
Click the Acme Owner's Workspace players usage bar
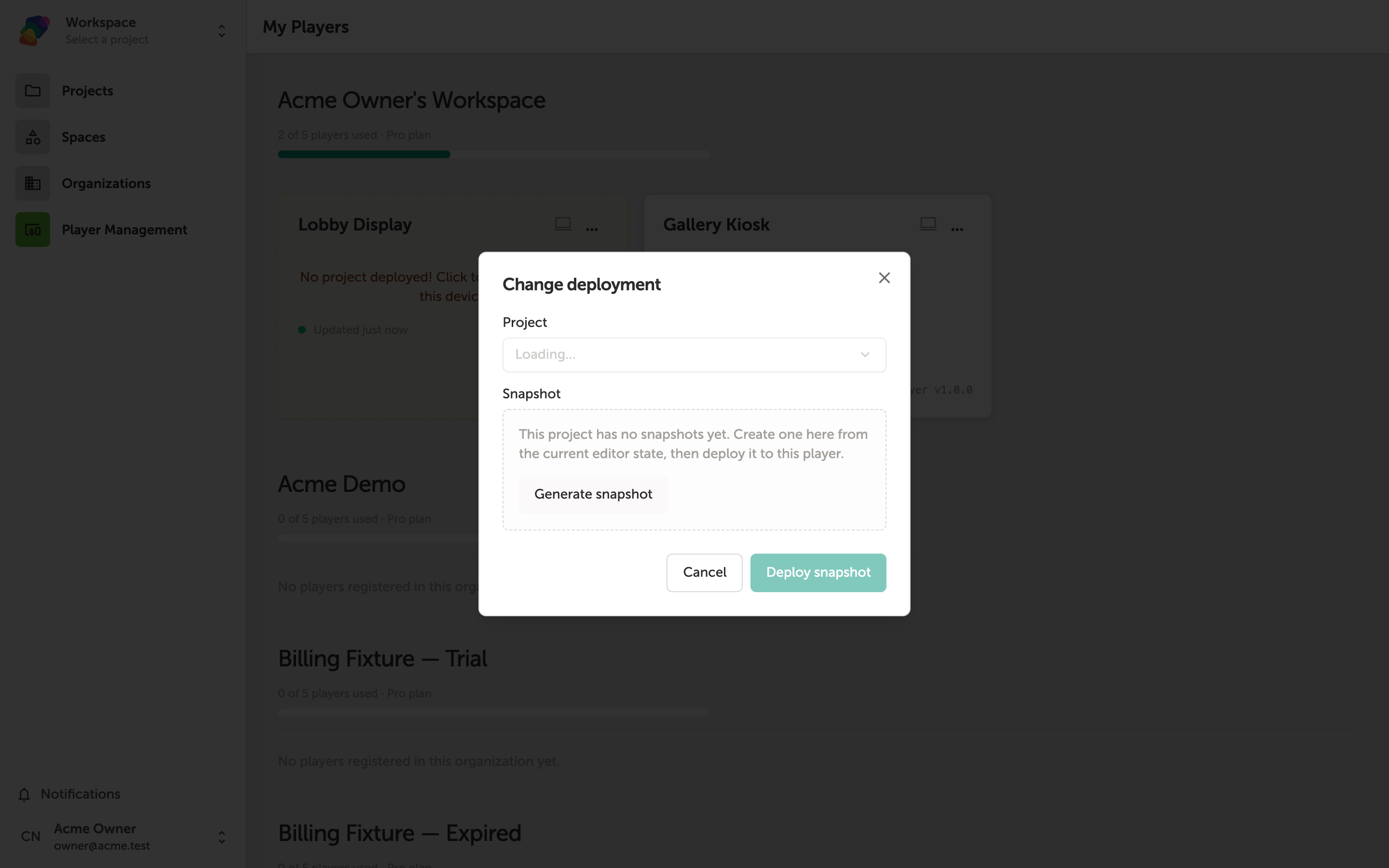(493, 154)
